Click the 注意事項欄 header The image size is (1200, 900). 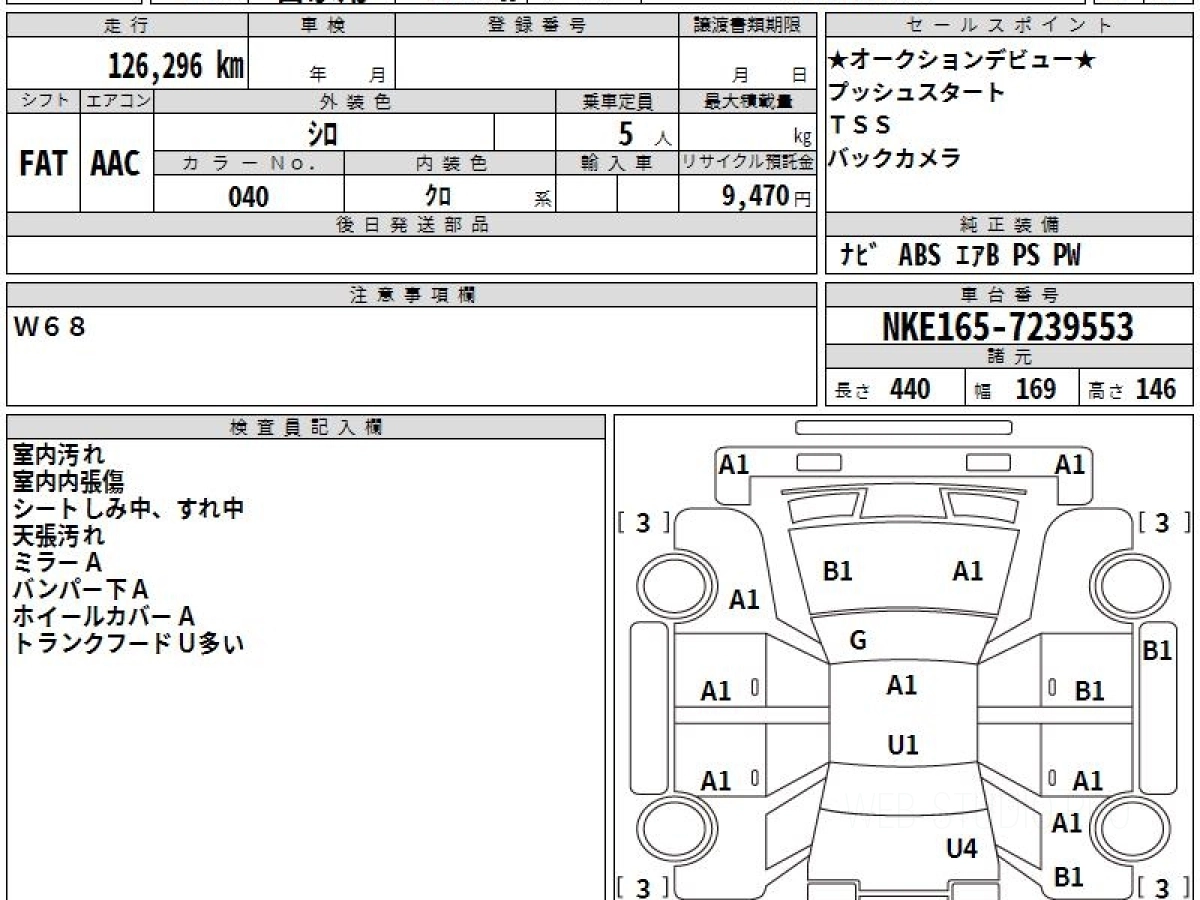coord(411,295)
